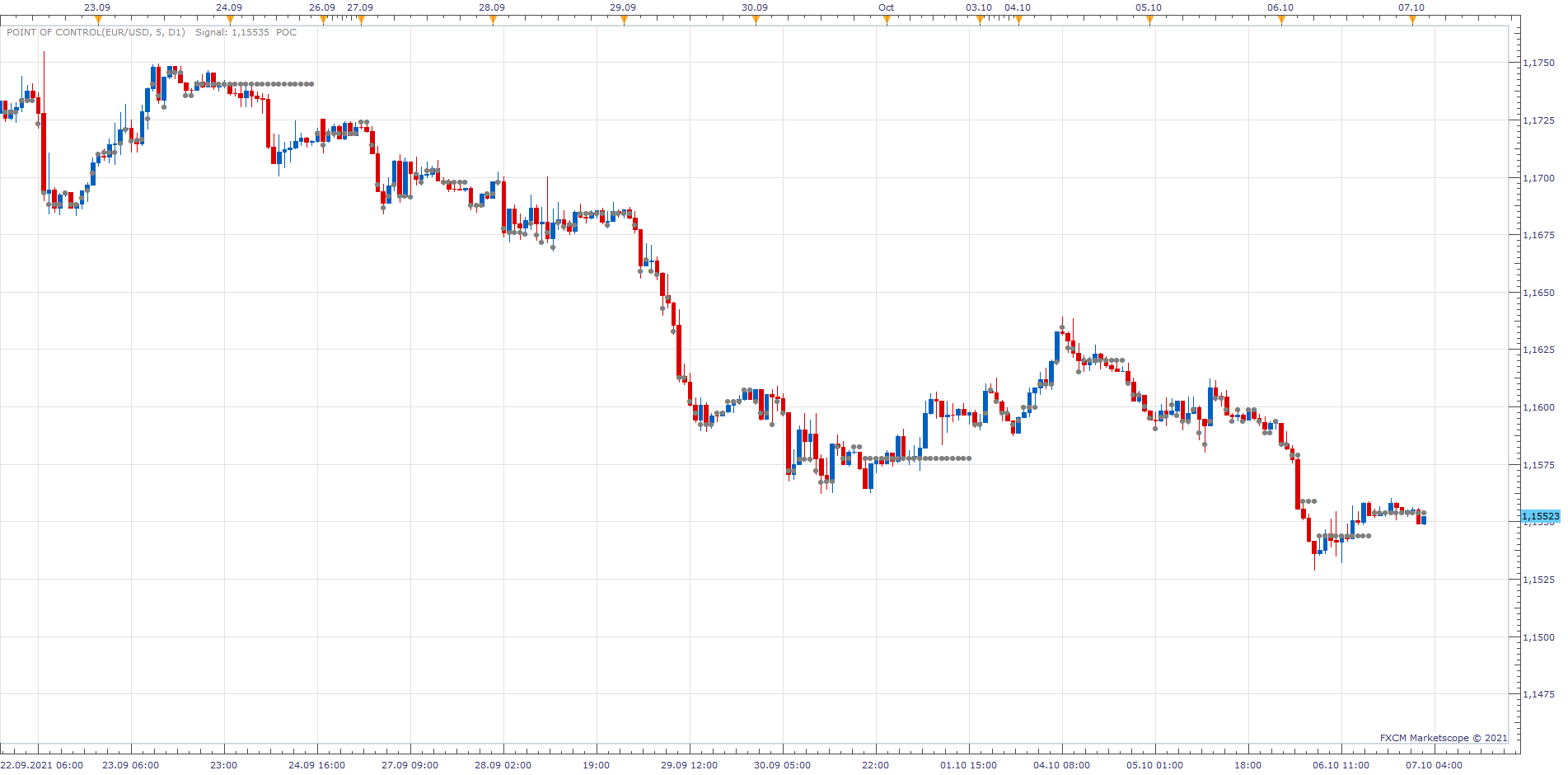Select the orange session marker under 27.09
Screen dimensions: 1568x775
[361, 21]
